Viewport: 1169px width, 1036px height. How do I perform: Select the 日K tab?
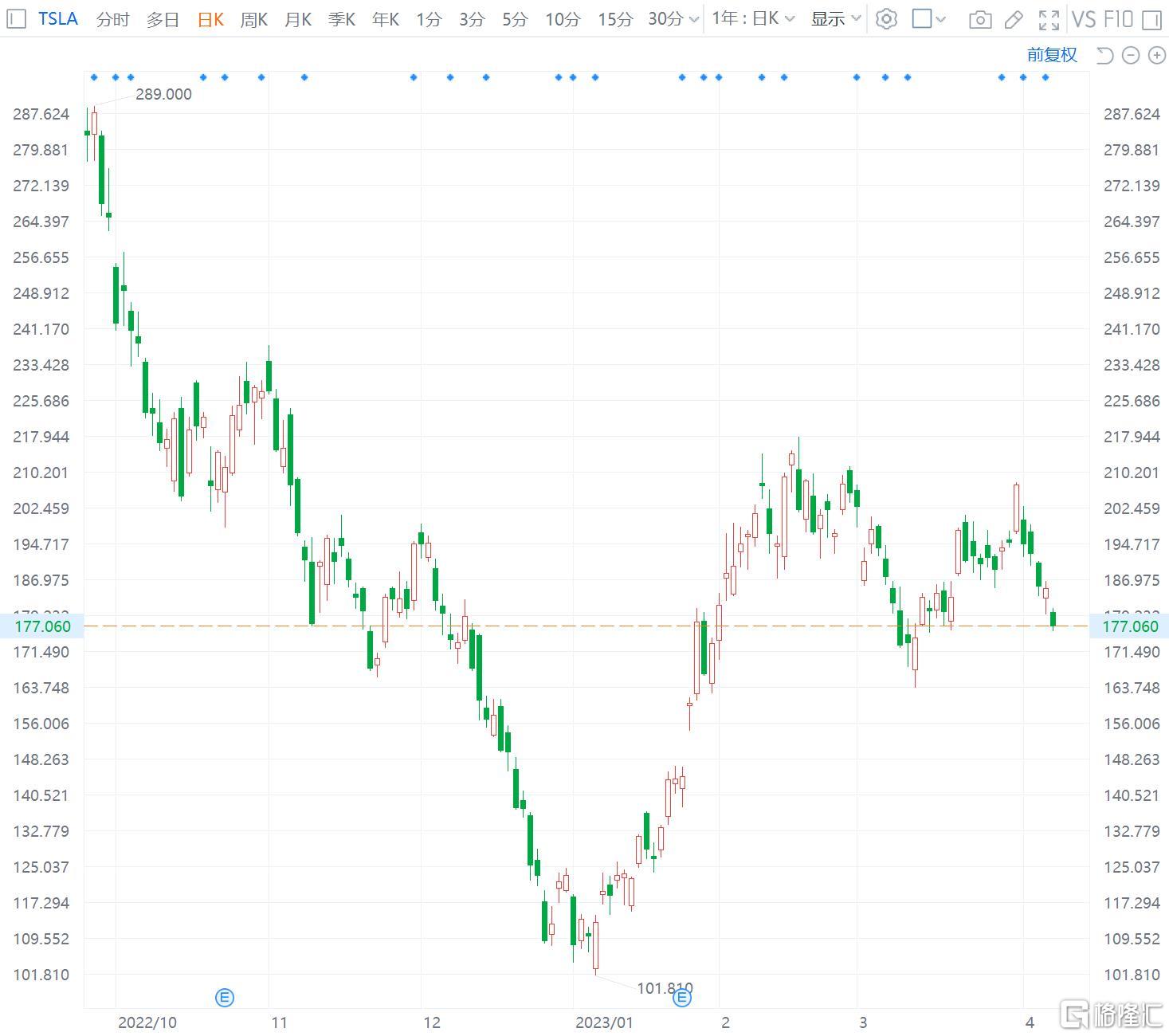coord(210,19)
